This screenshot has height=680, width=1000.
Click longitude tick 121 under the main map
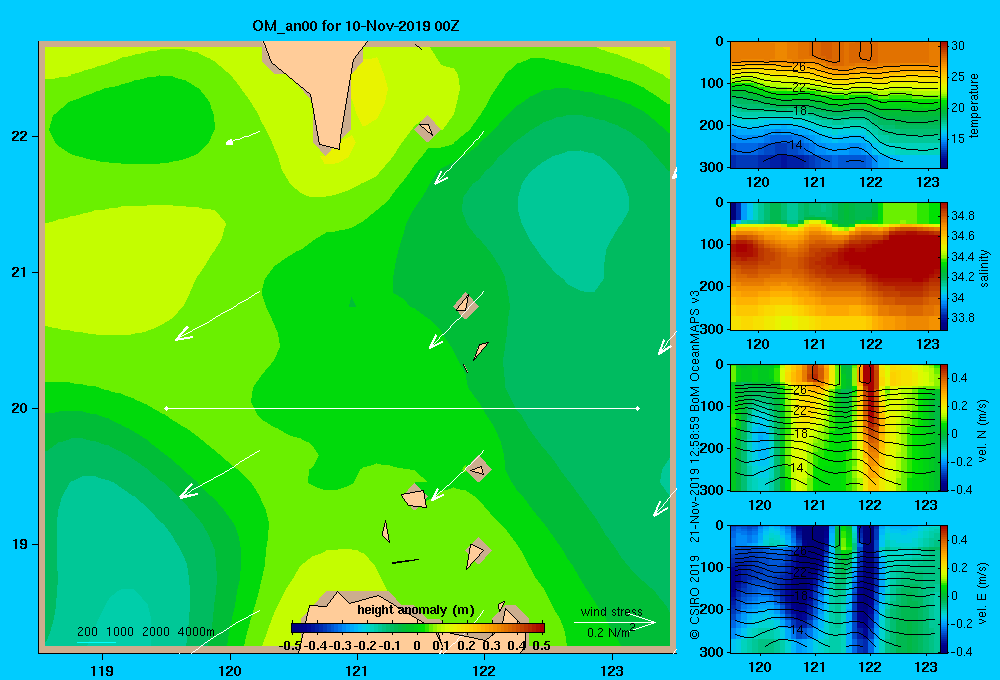click(357, 670)
